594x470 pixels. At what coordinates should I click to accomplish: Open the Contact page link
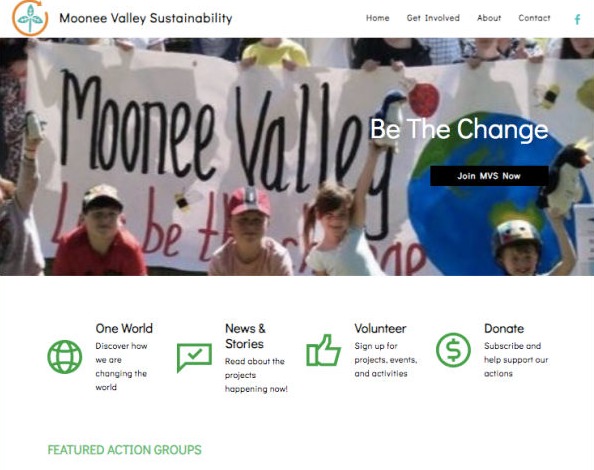534,18
